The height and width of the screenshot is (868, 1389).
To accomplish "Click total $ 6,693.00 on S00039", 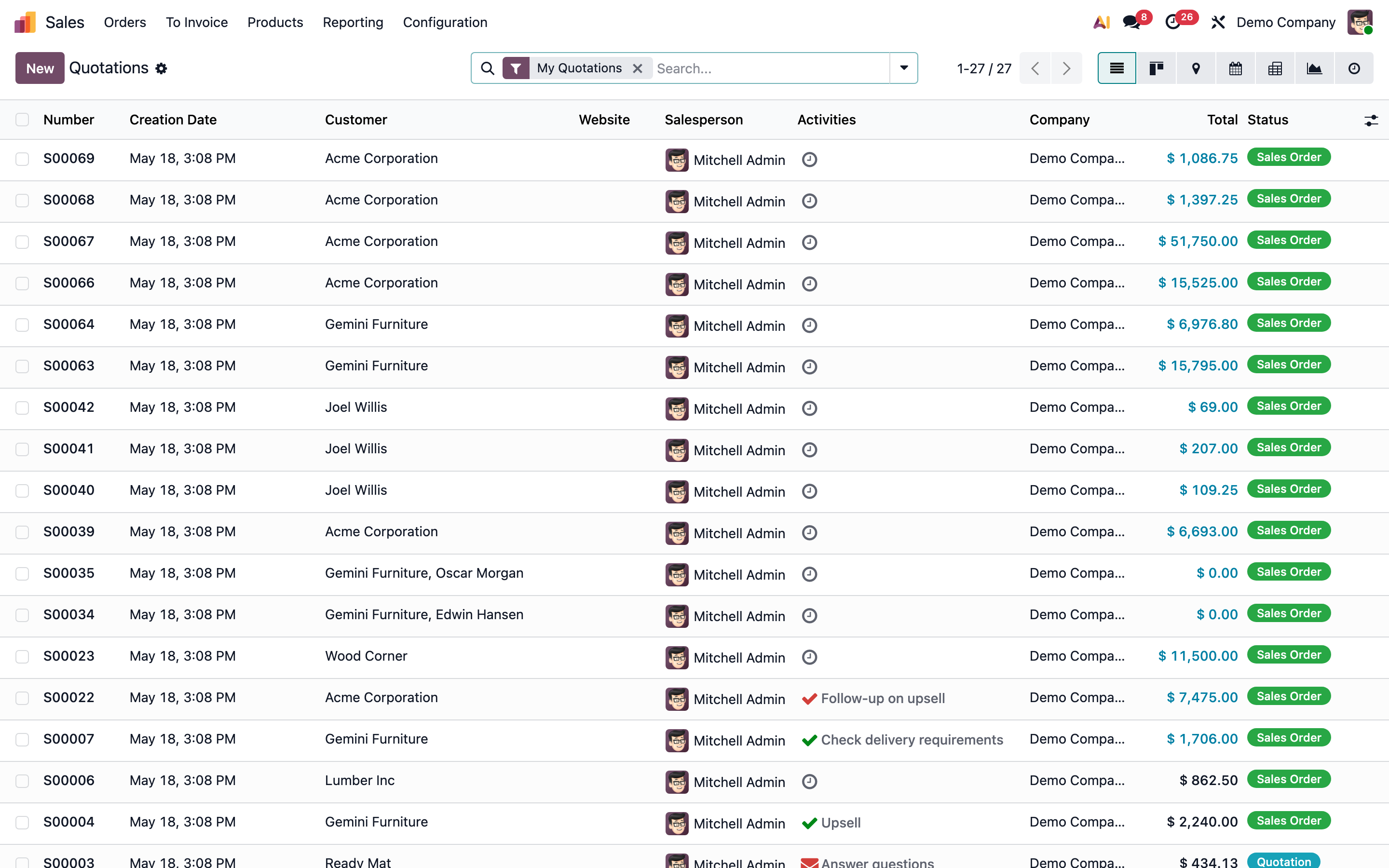I will (1202, 531).
